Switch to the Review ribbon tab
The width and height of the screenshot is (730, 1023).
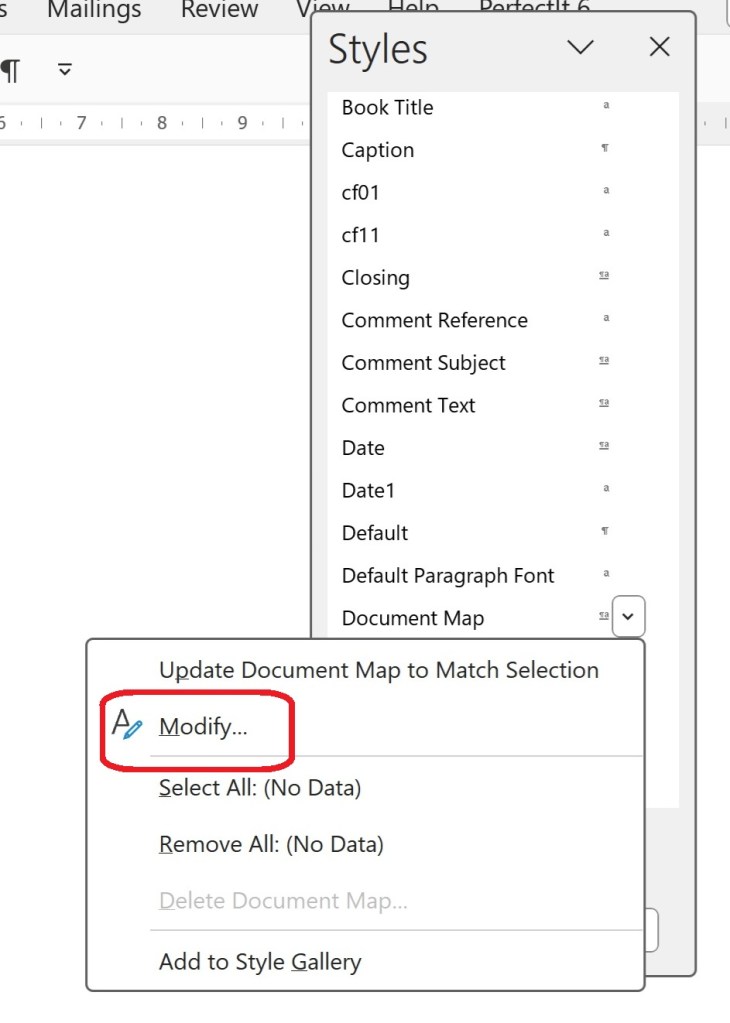click(x=221, y=10)
